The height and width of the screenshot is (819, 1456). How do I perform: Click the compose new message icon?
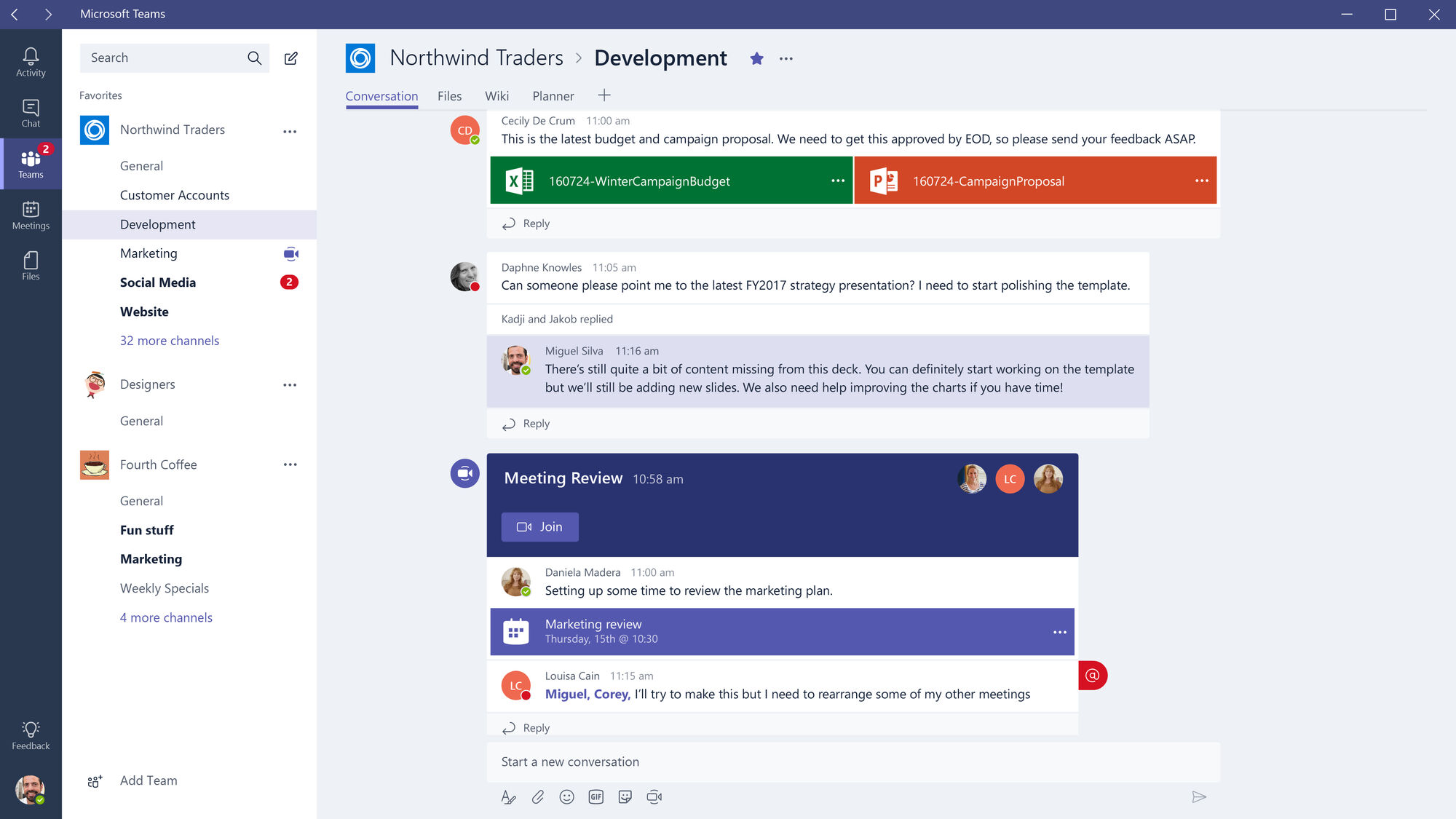(x=293, y=57)
